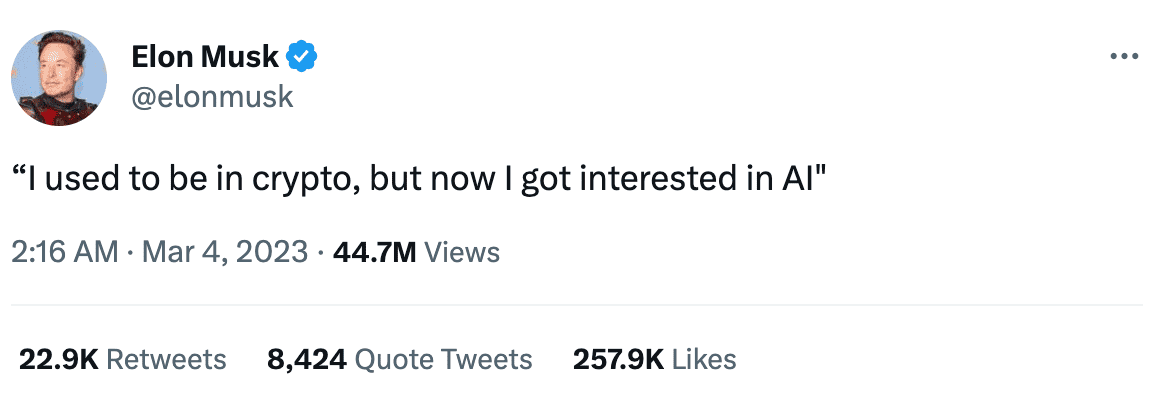This screenshot has width=1164, height=406.
Task: Click the 2:16 AM timestamp
Action: [64, 251]
